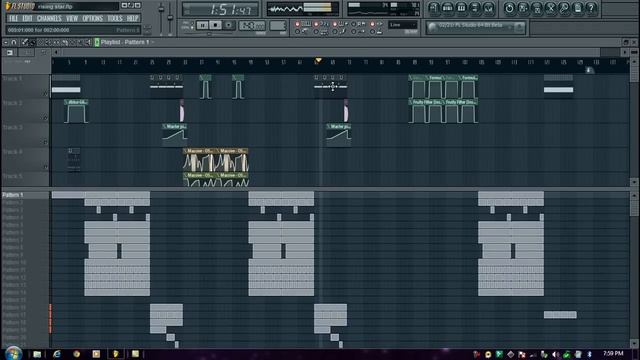Open the HELP menu
The height and width of the screenshot is (360, 640).
132,18
